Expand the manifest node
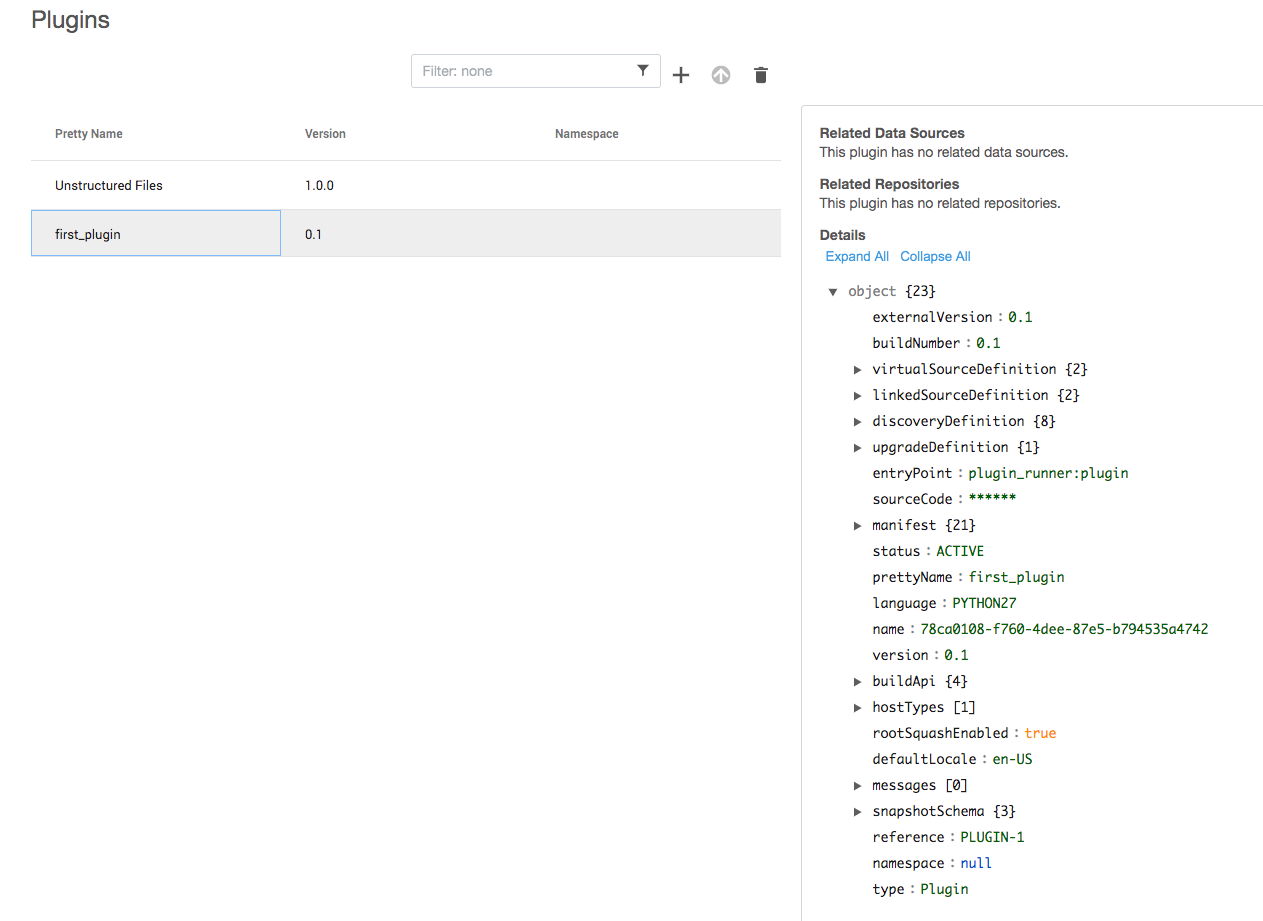Image resolution: width=1263 pixels, height=921 pixels. click(x=858, y=526)
